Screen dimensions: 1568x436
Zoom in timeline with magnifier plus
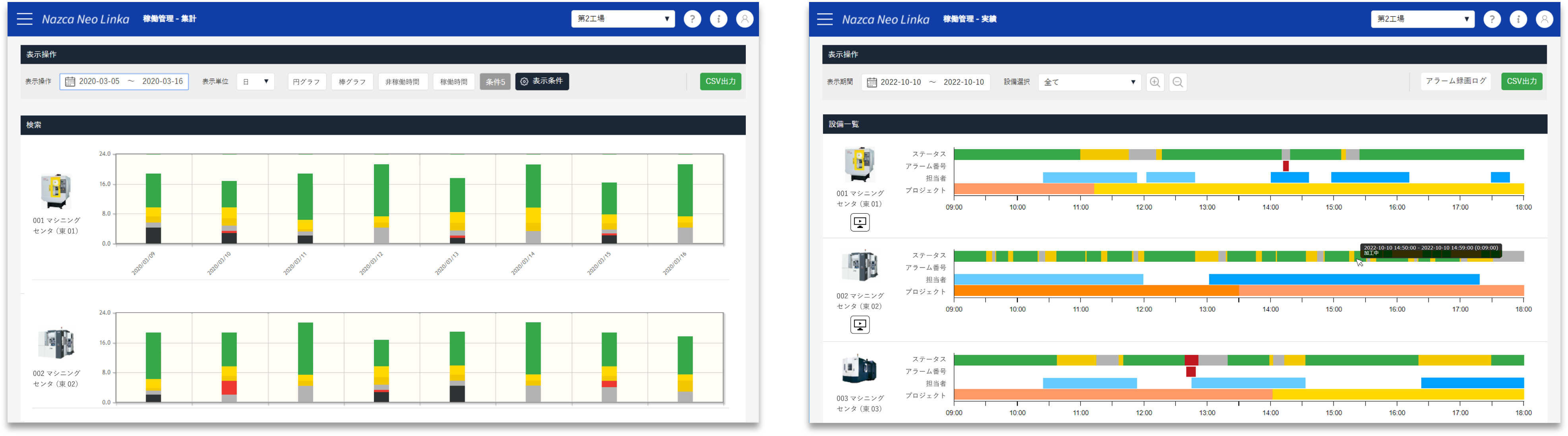(x=1155, y=82)
